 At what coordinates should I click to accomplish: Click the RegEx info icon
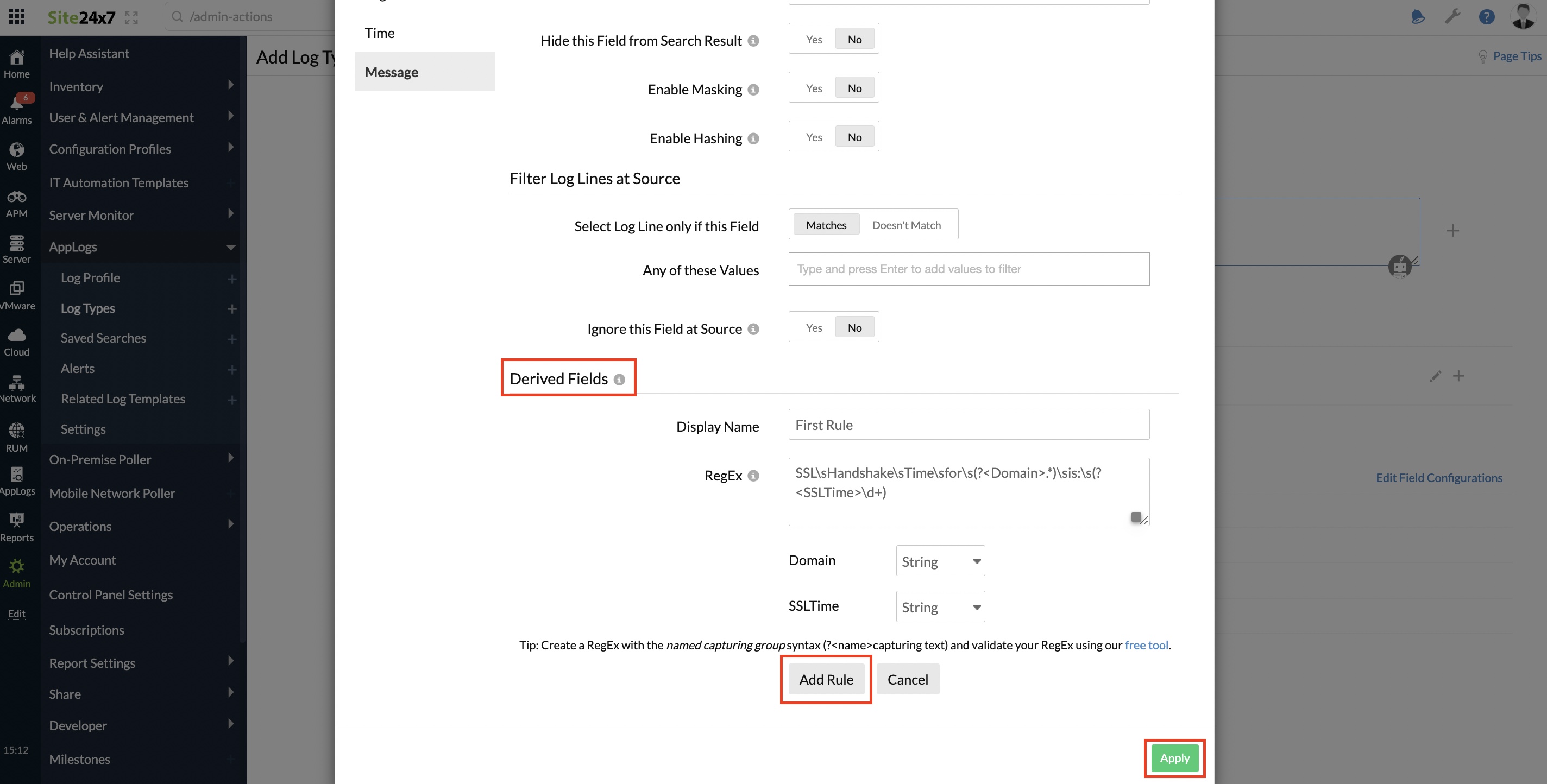[x=753, y=476]
